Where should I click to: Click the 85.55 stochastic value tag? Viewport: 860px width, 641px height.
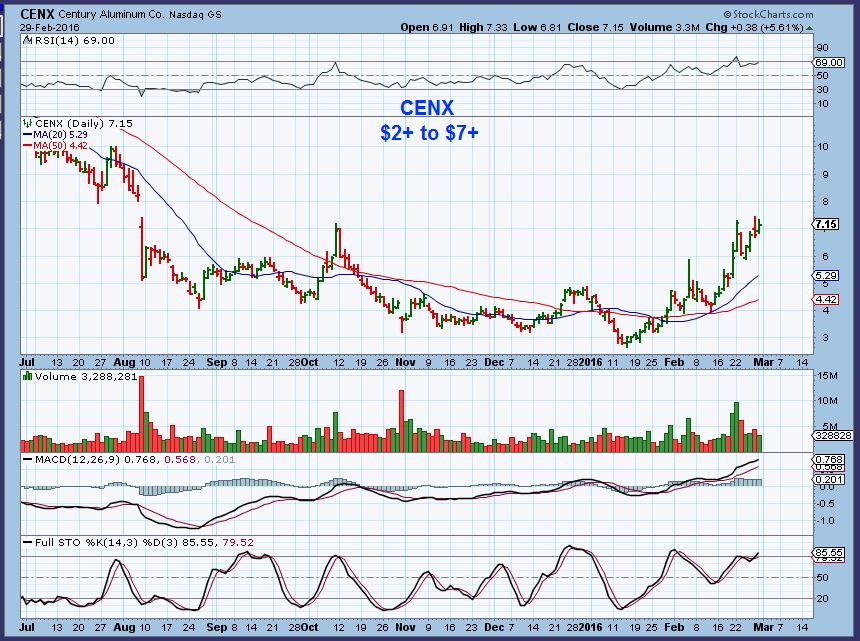point(828,553)
